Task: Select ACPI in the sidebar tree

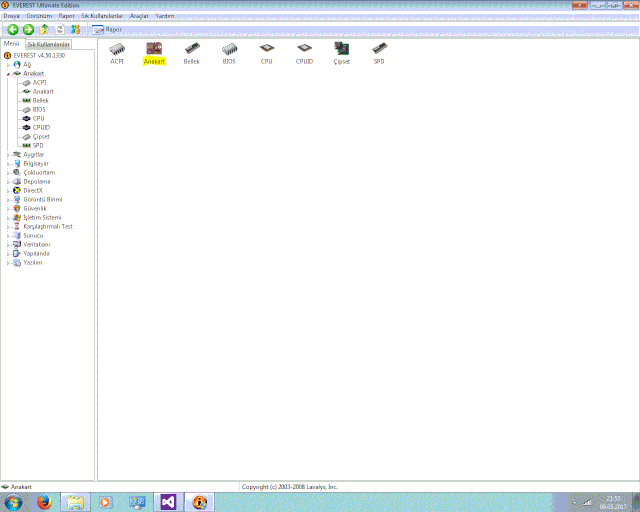Action: [x=40, y=82]
